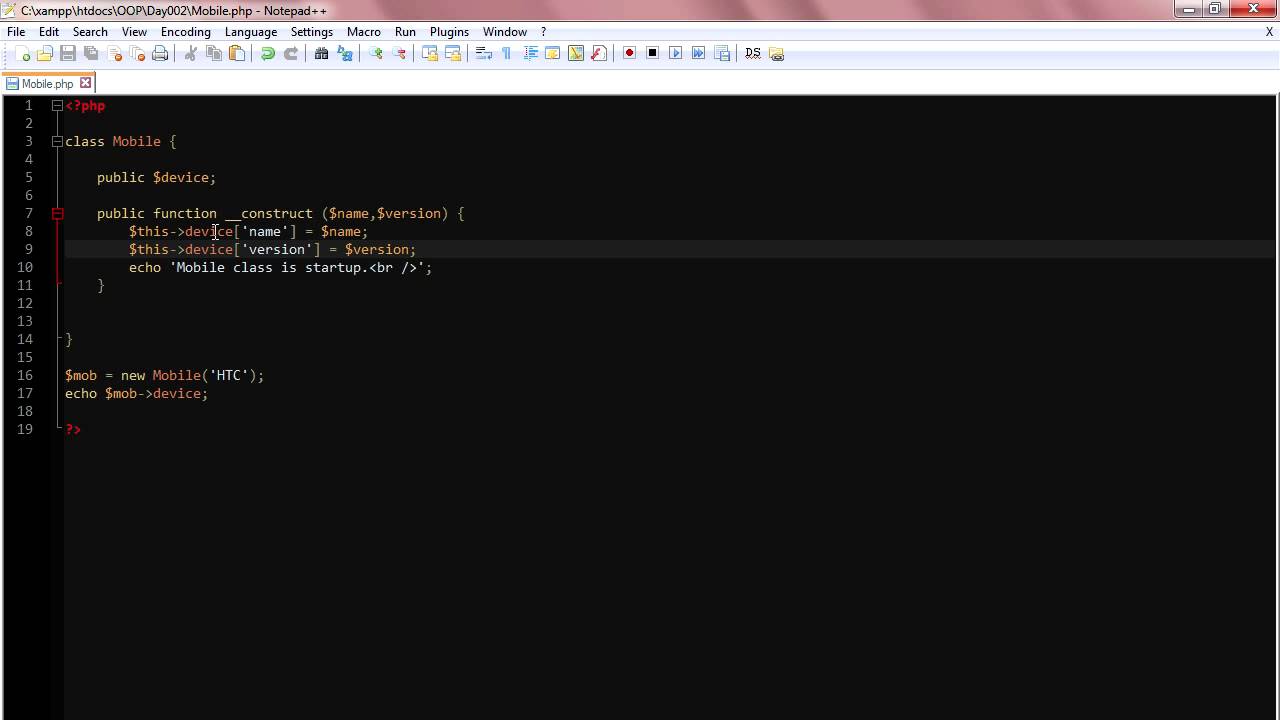The height and width of the screenshot is (720, 1280).
Task: Toggle synchronize vertical scrolling icon
Action: (430, 54)
